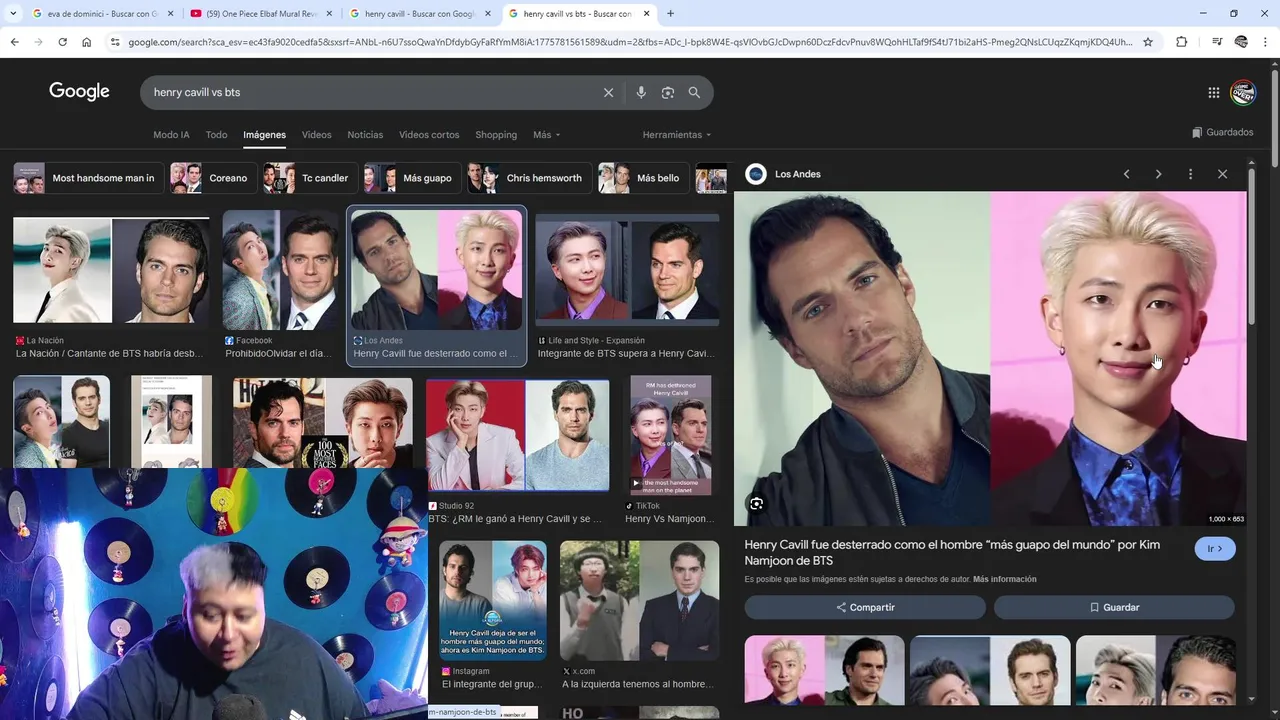Viewport: 1280px width, 720px height.
Task: Click the Compartir share button
Action: [x=865, y=607]
